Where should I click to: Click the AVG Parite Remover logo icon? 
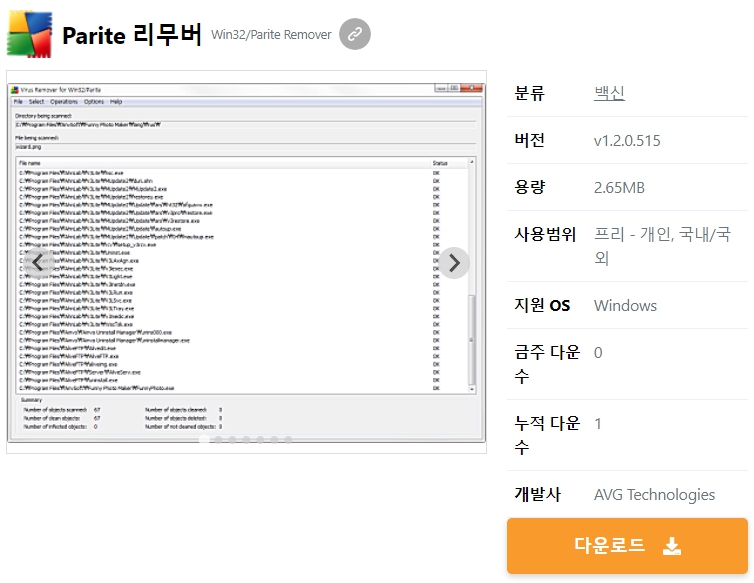(x=29, y=34)
